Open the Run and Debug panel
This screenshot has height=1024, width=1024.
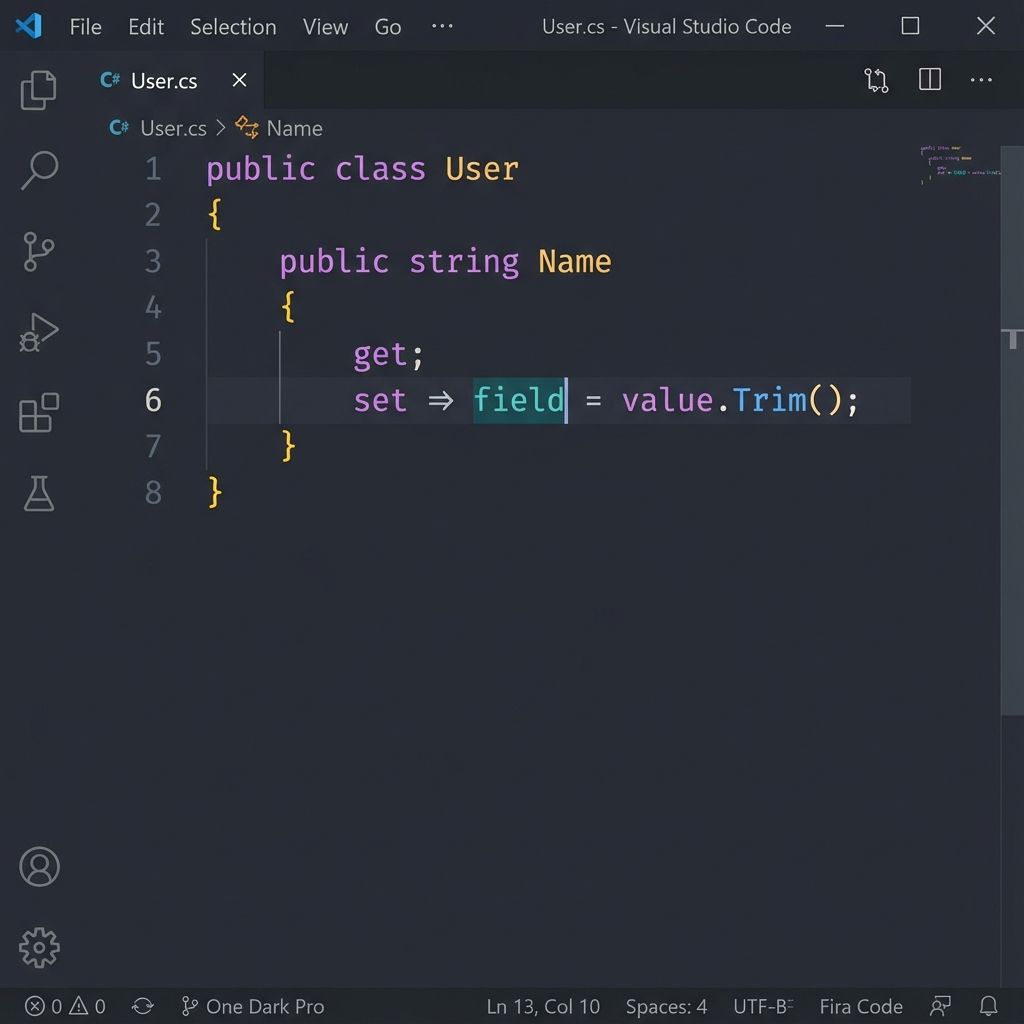[x=38, y=331]
